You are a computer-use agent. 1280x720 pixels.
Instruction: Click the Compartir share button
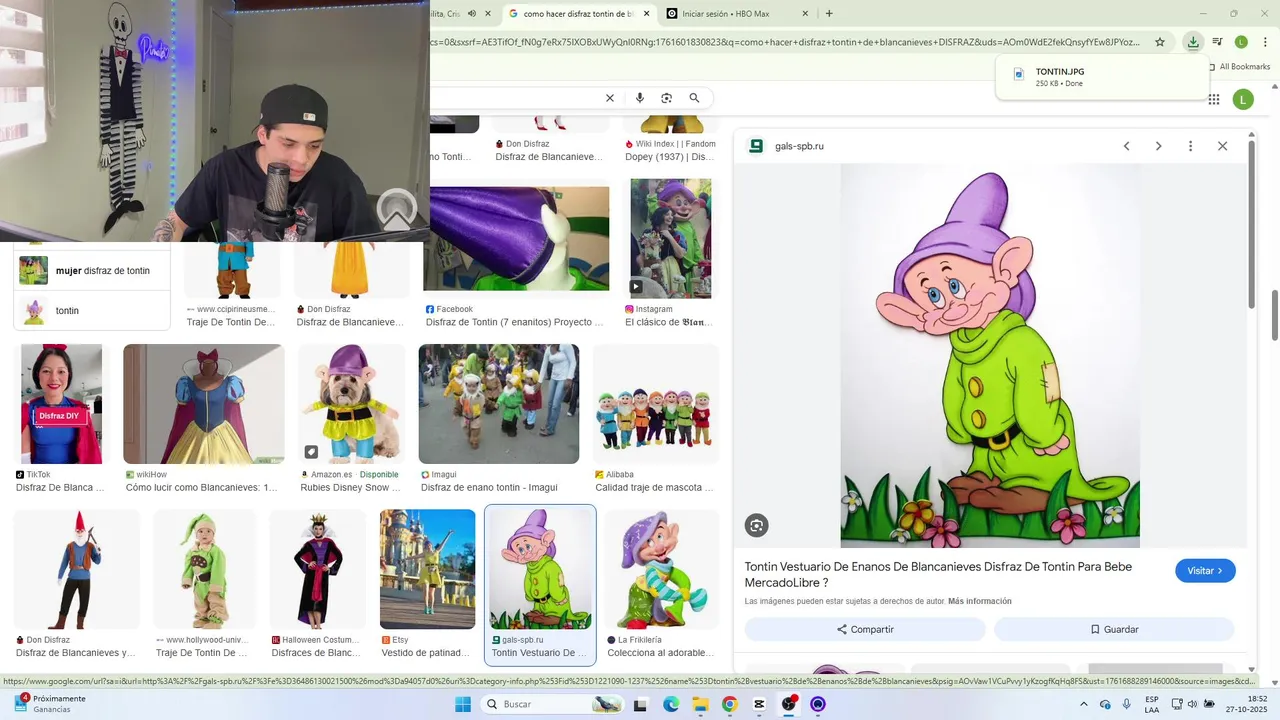point(865,629)
